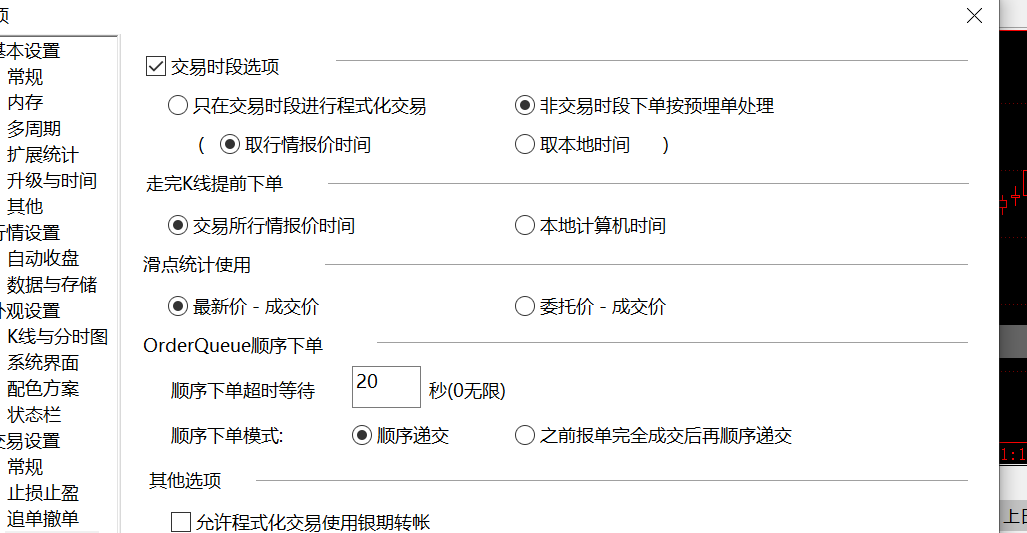Open K线与分时图 appearance settings

pos(57,337)
